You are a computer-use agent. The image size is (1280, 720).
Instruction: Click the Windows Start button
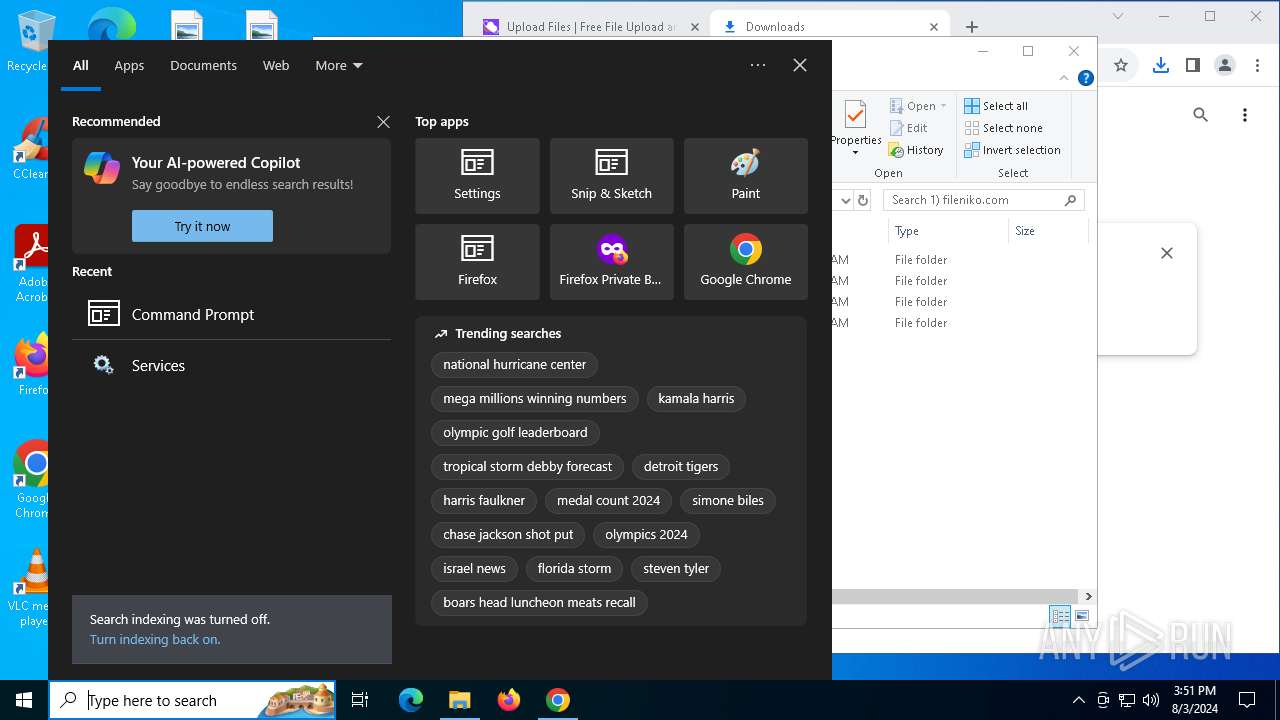(24, 700)
